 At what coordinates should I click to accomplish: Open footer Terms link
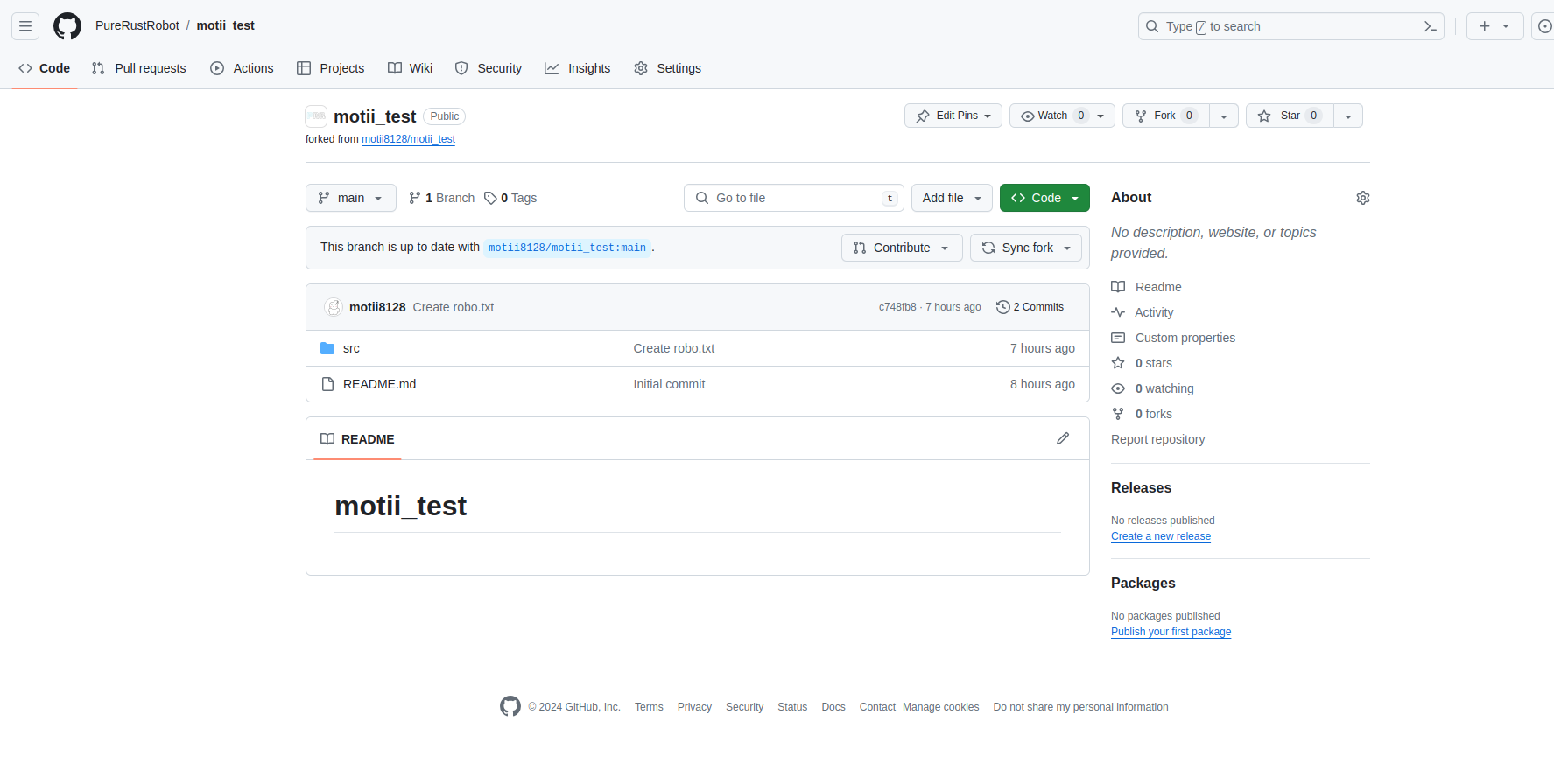point(649,707)
